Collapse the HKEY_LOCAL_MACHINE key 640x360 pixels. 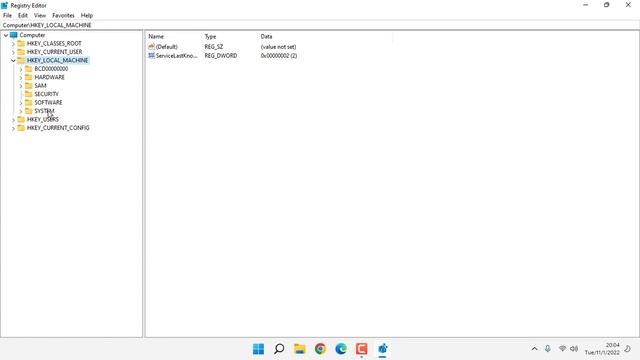click(13, 60)
